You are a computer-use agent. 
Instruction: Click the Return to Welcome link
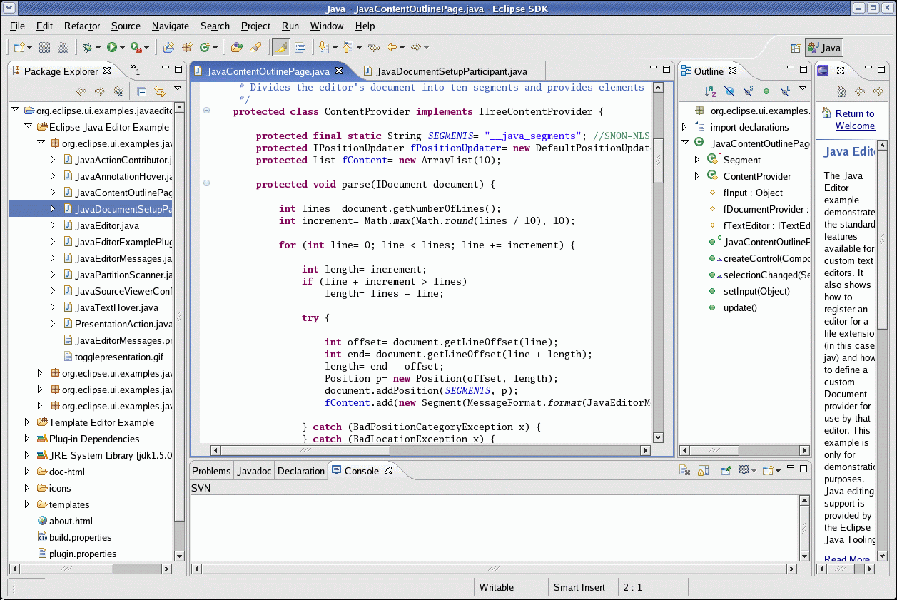(x=855, y=120)
